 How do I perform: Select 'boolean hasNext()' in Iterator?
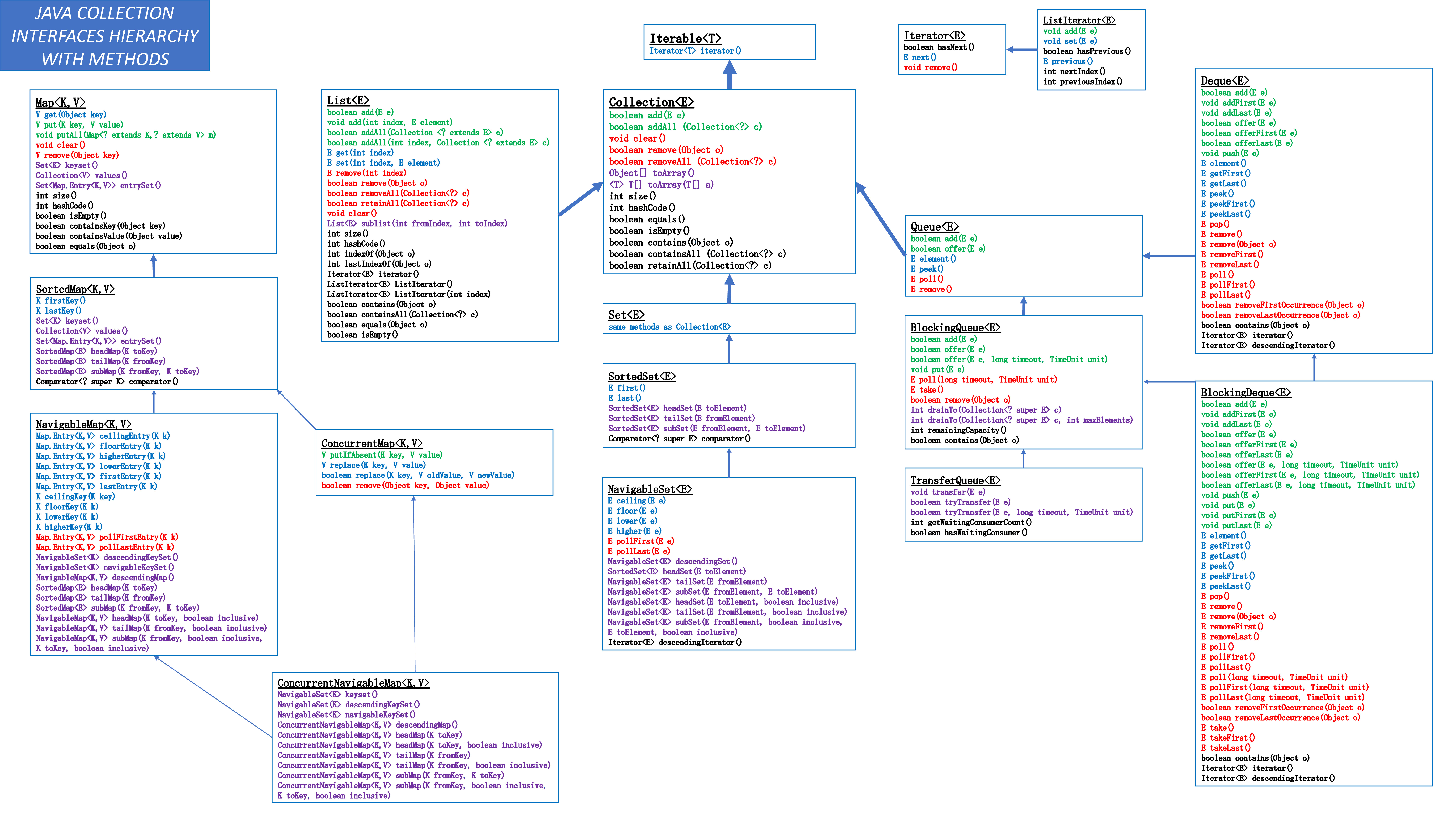click(939, 47)
